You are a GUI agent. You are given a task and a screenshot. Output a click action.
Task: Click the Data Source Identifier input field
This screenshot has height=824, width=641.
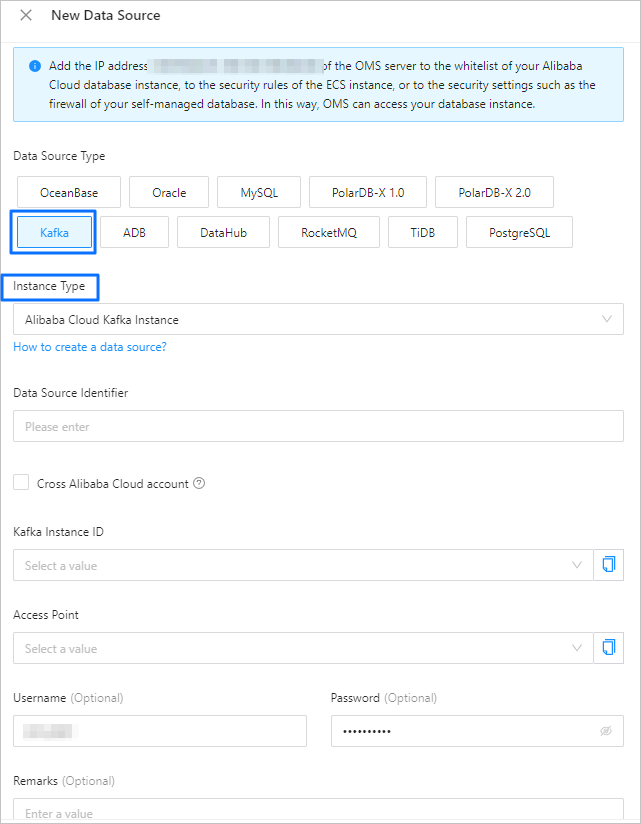[x=318, y=427]
